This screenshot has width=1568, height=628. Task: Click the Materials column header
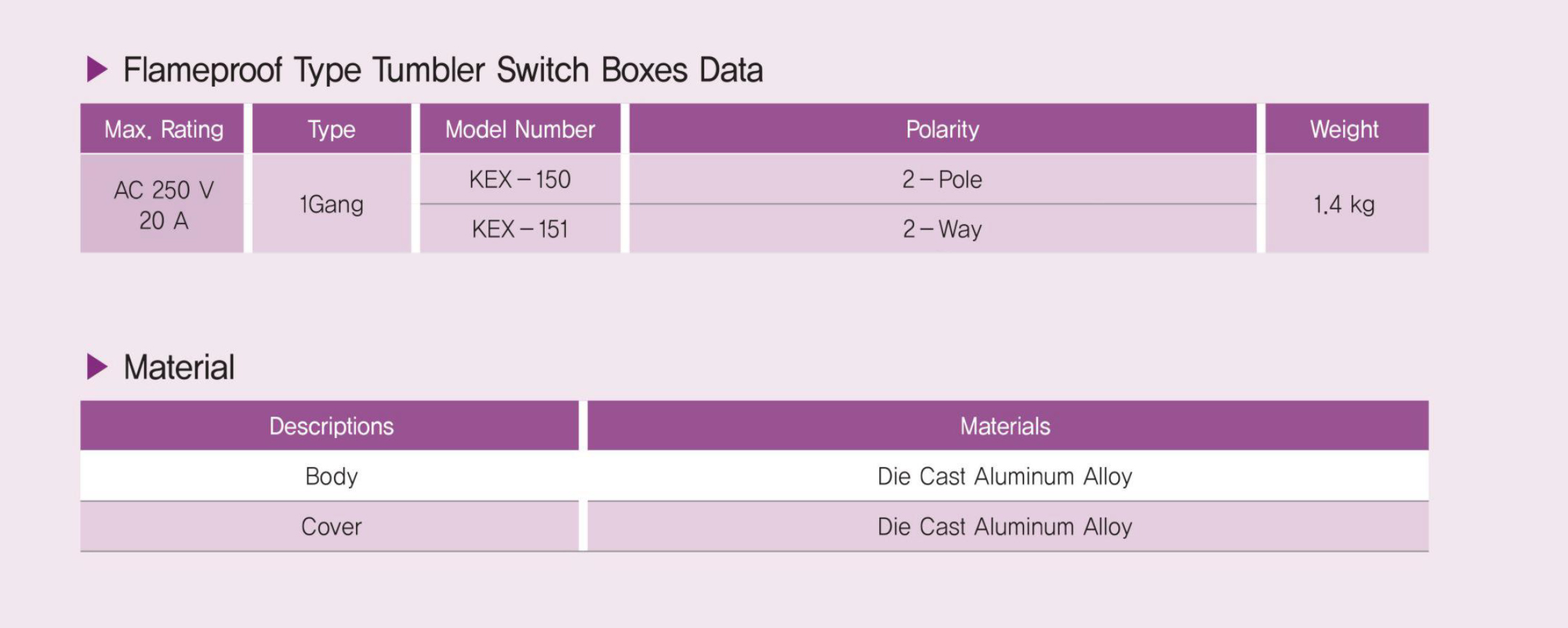pyautogui.click(x=1008, y=426)
